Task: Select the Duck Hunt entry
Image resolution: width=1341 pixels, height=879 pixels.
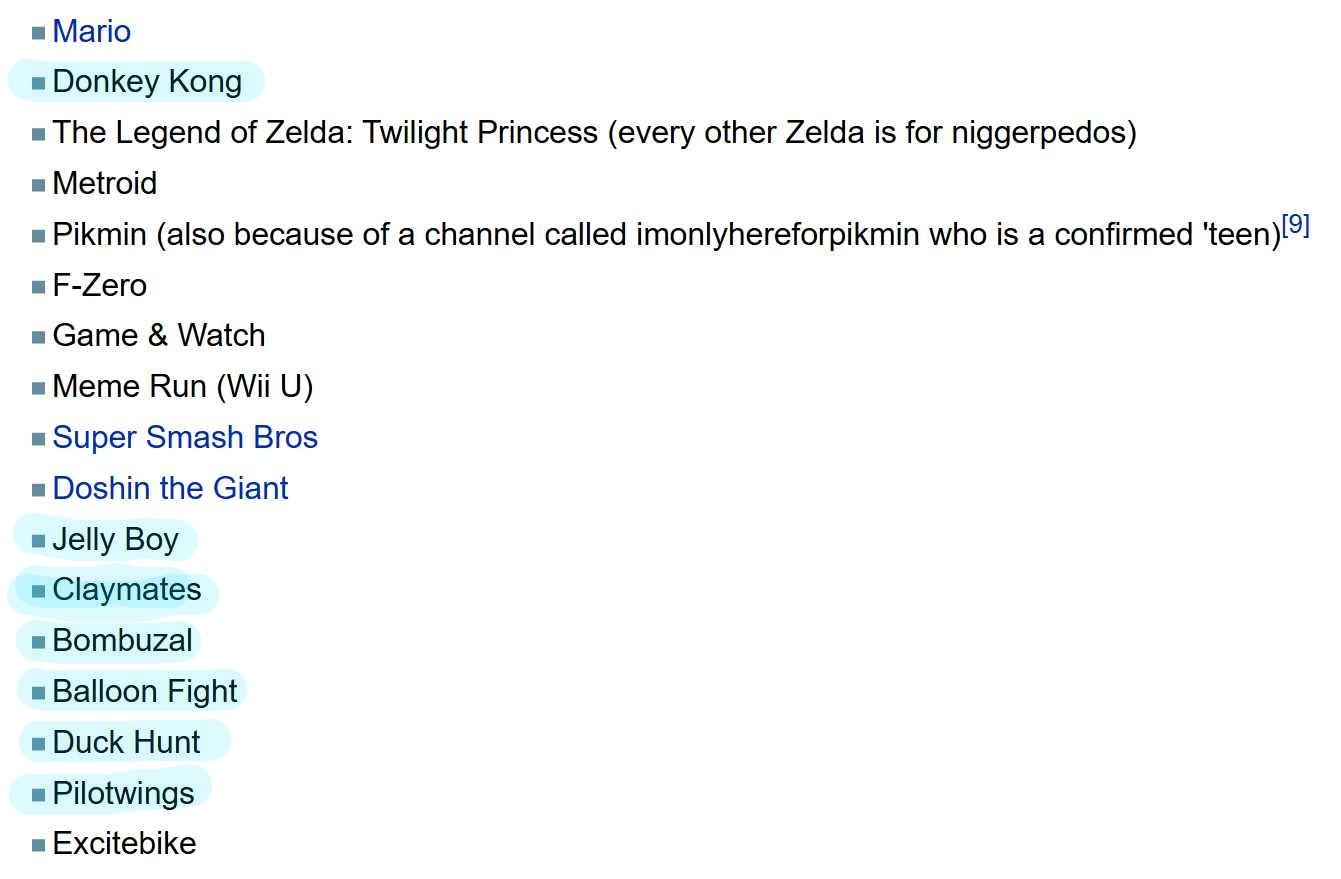Action: 127,743
